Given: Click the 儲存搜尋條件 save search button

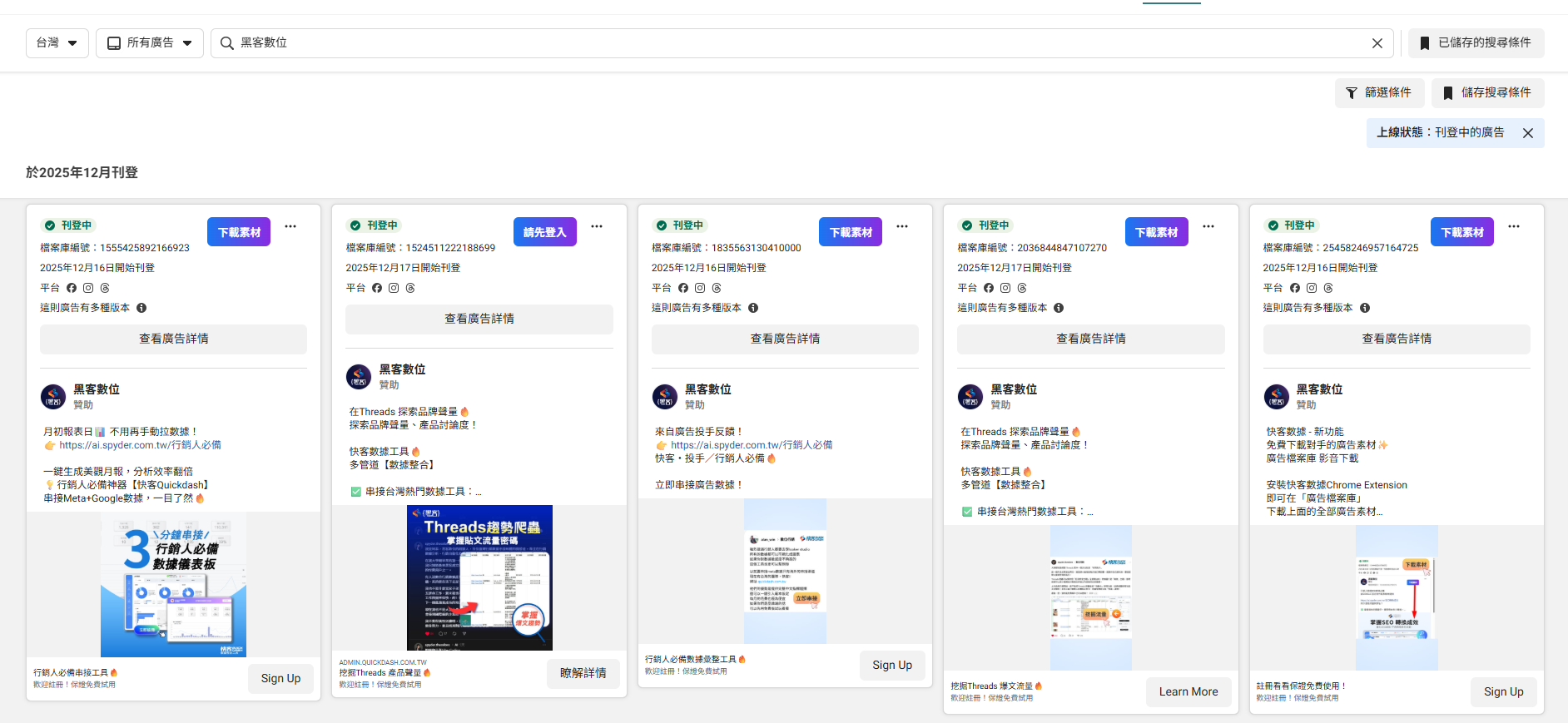Looking at the screenshot, I should 1487,93.
